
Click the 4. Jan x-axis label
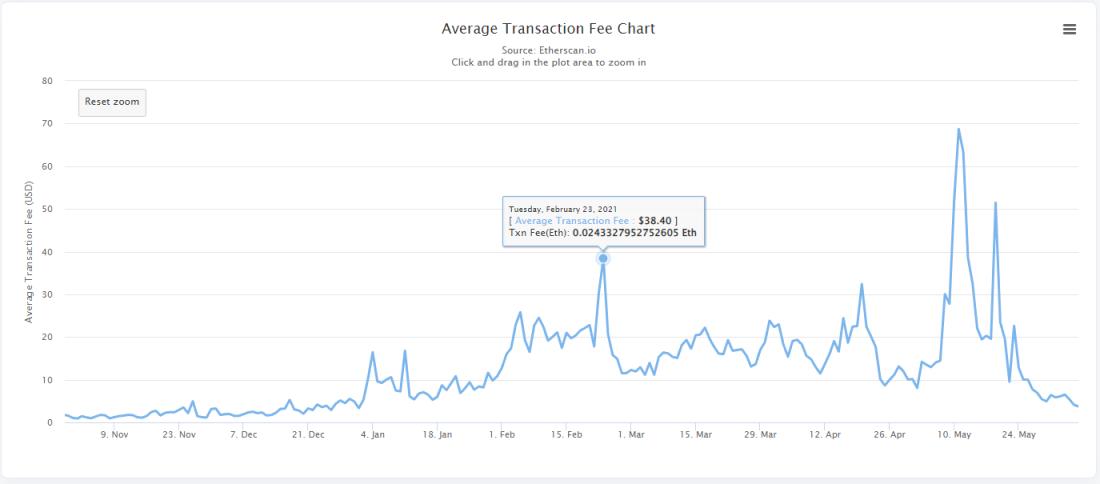(x=373, y=435)
